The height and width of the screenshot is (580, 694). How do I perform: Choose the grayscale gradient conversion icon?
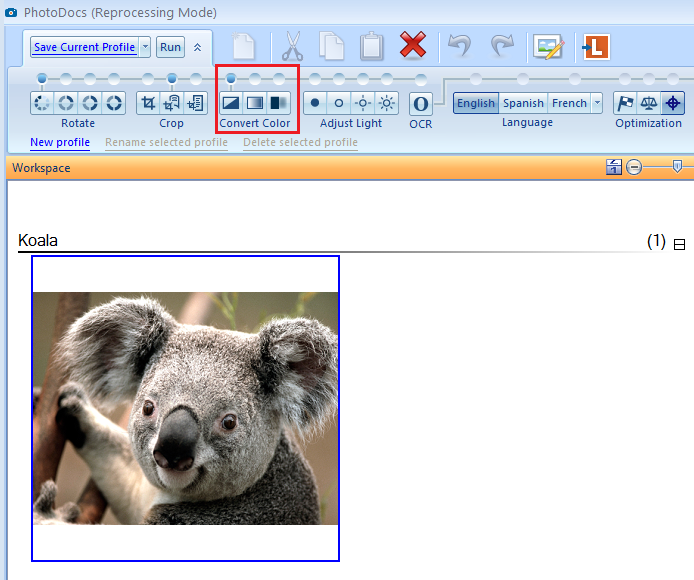coord(255,103)
